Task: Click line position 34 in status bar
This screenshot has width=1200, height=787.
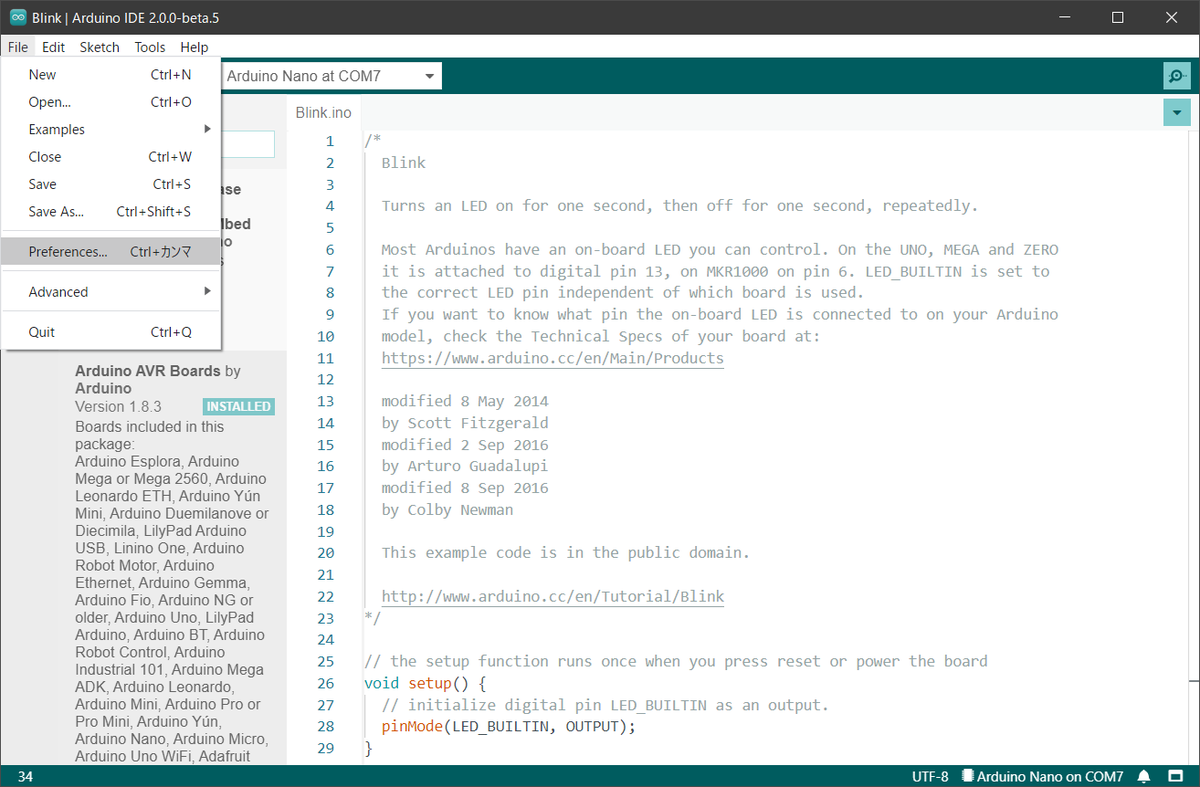Action: [25, 776]
